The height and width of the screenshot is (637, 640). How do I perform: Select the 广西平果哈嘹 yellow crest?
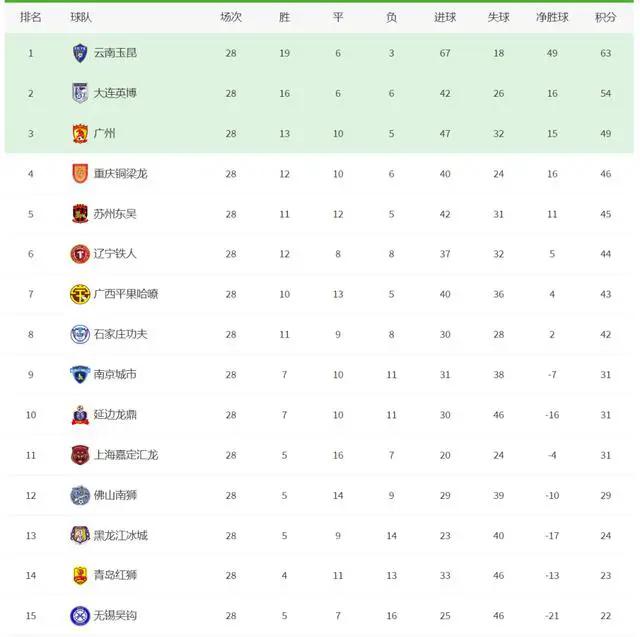click(x=80, y=294)
